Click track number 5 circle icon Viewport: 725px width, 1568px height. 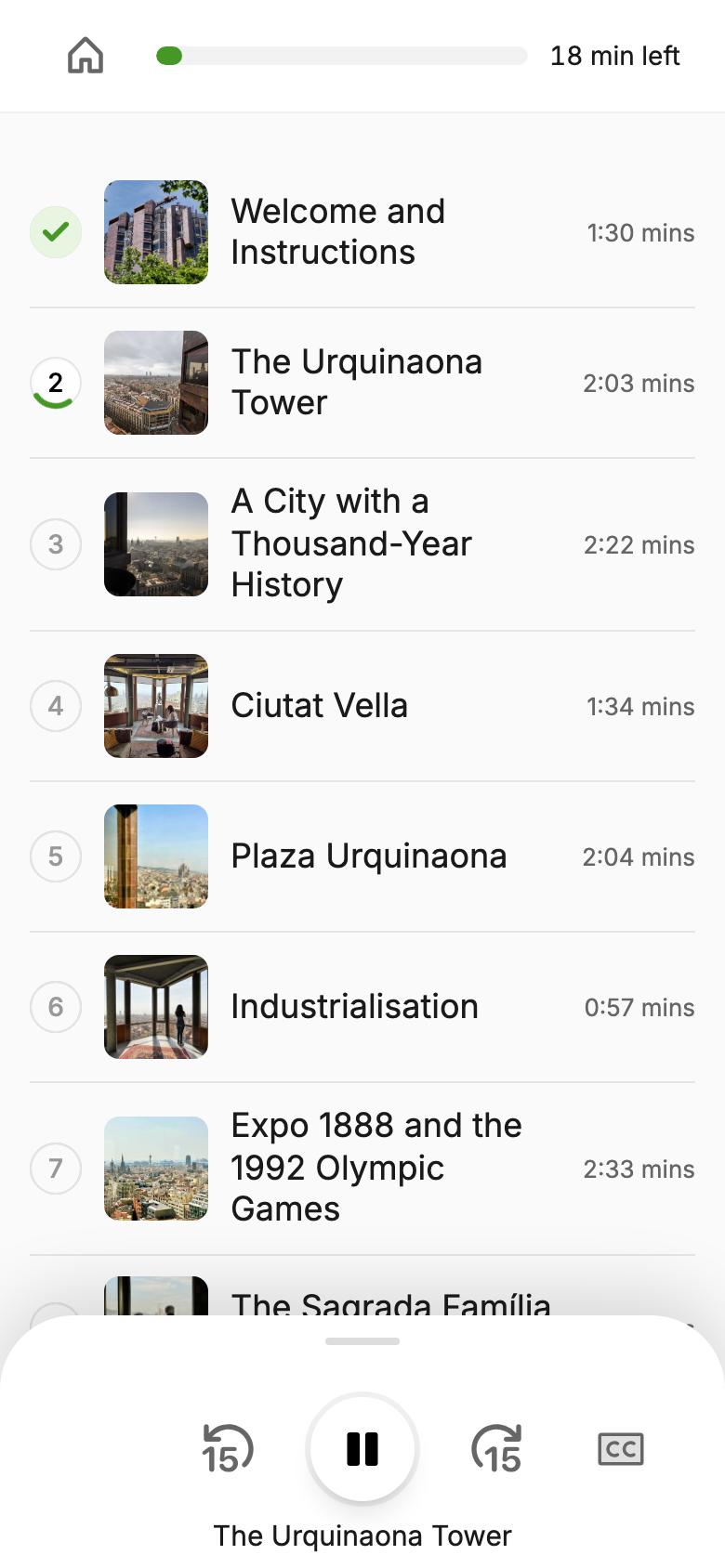56,856
